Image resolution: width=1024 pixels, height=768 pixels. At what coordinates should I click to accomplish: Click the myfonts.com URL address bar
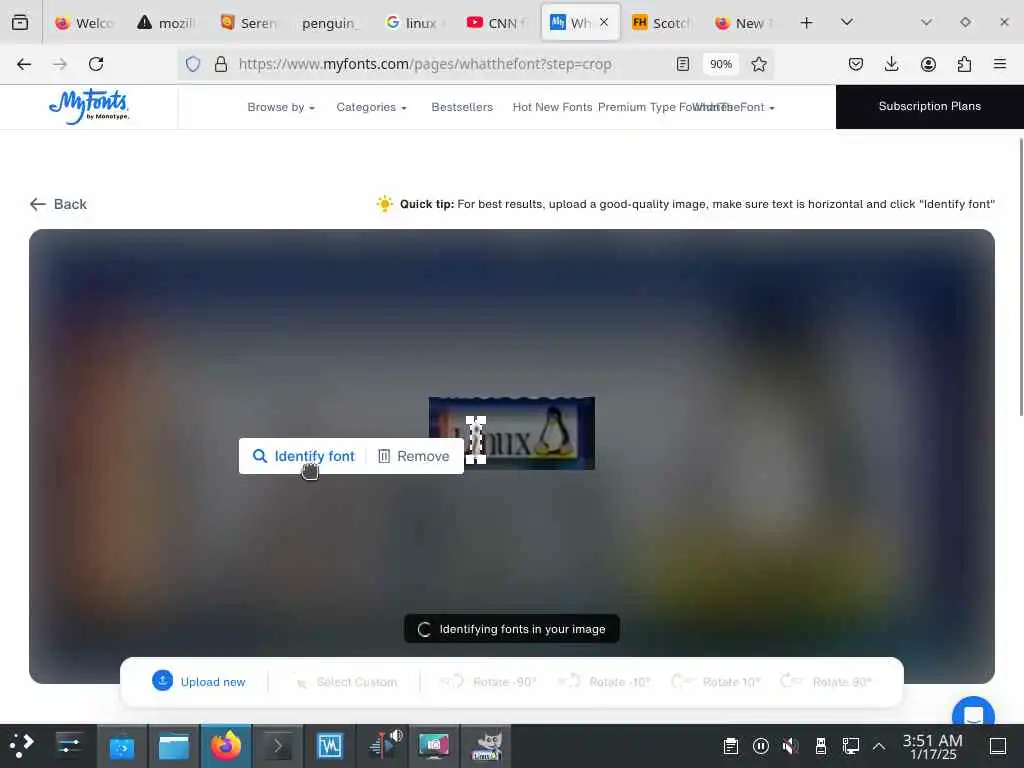tap(424, 64)
